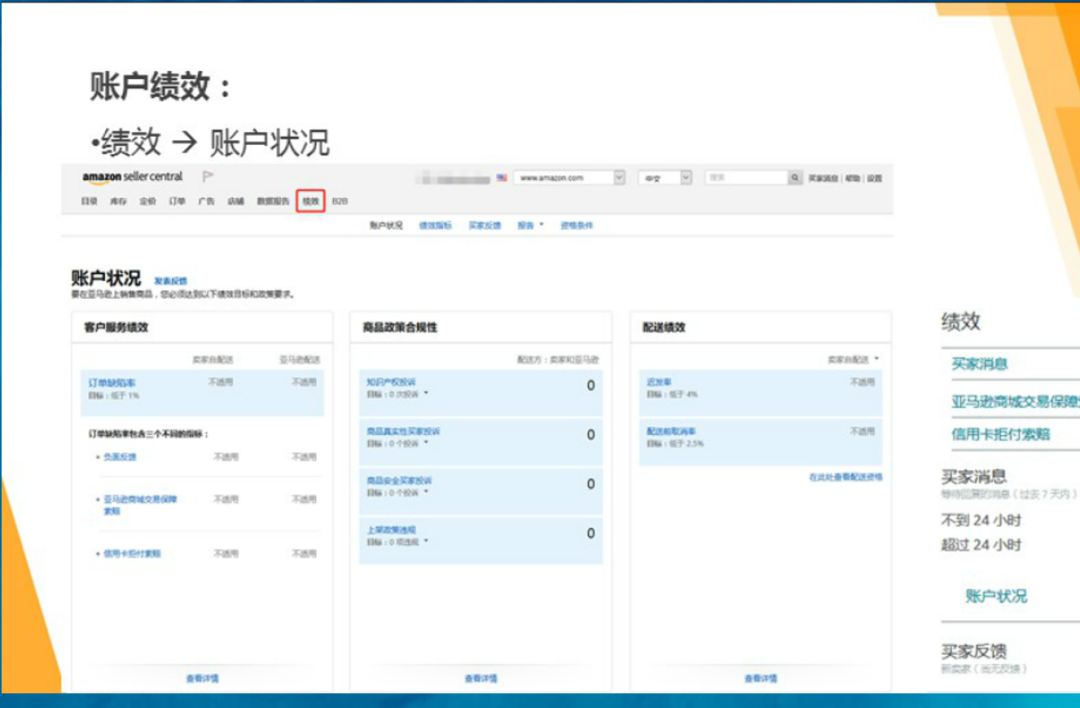1080x708 pixels.
Task: Click 买家消息 link in the 绩效 side panel
Action: coord(979,364)
